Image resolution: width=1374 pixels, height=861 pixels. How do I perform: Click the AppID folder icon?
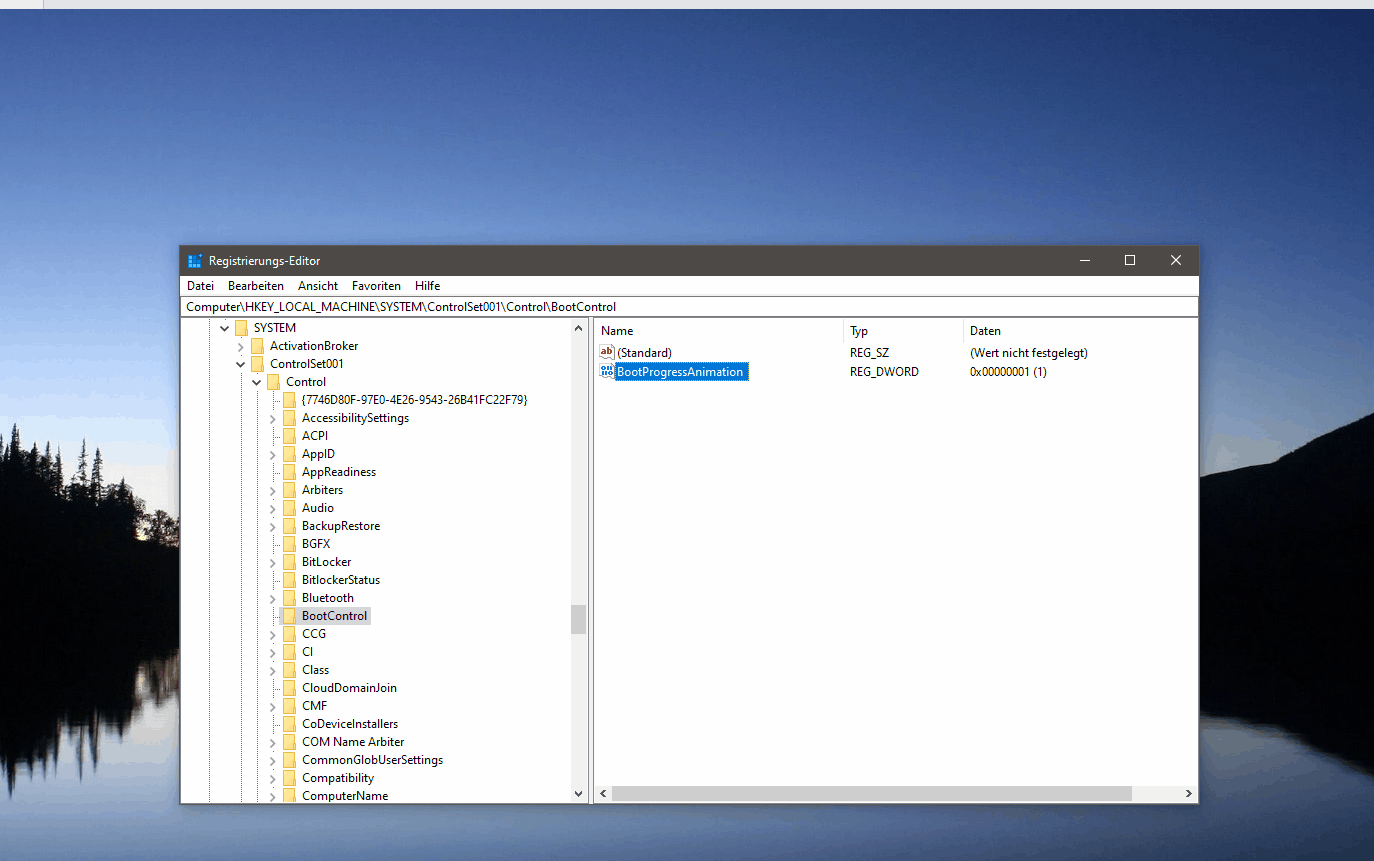[289, 454]
